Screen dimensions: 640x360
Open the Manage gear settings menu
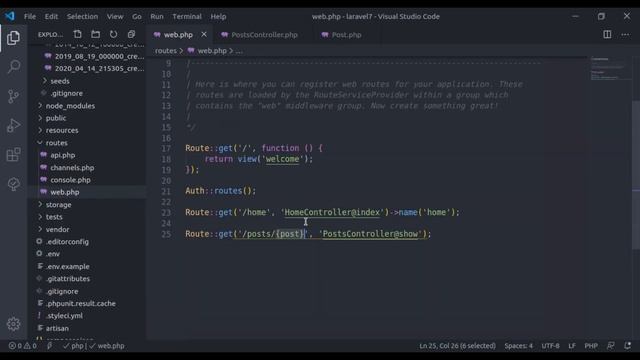coord(13,324)
